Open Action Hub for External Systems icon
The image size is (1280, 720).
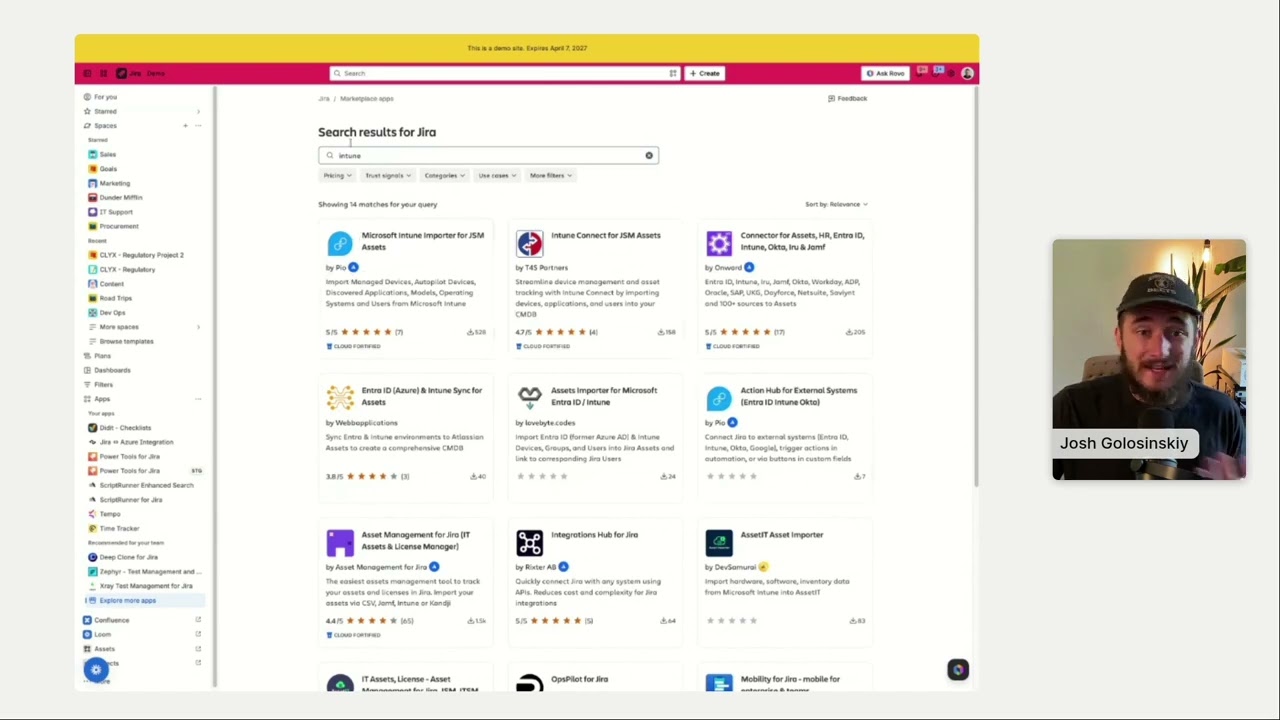(719, 398)
